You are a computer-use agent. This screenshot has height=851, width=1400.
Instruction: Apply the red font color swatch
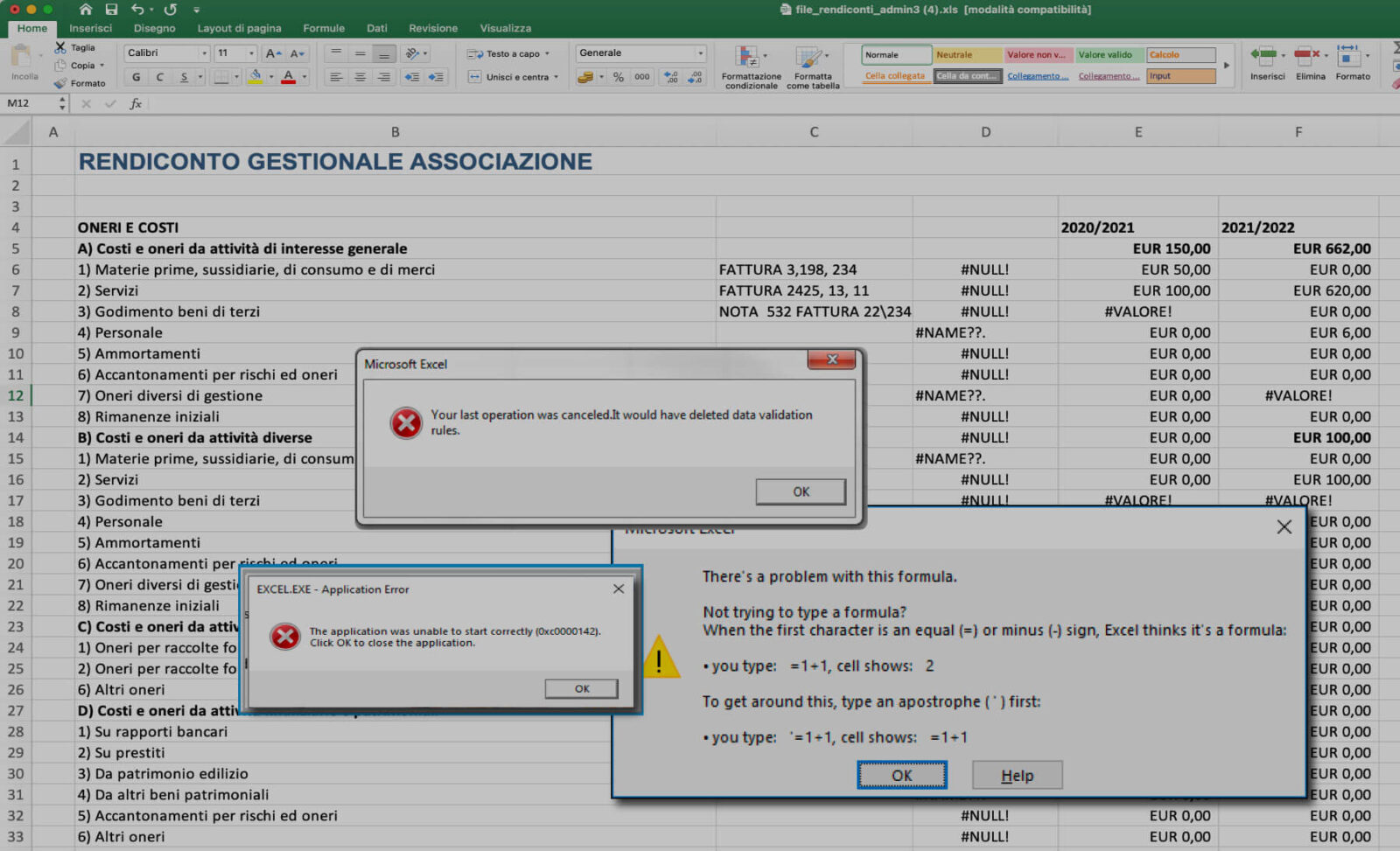pyautogui.click(x=289, y=77)
